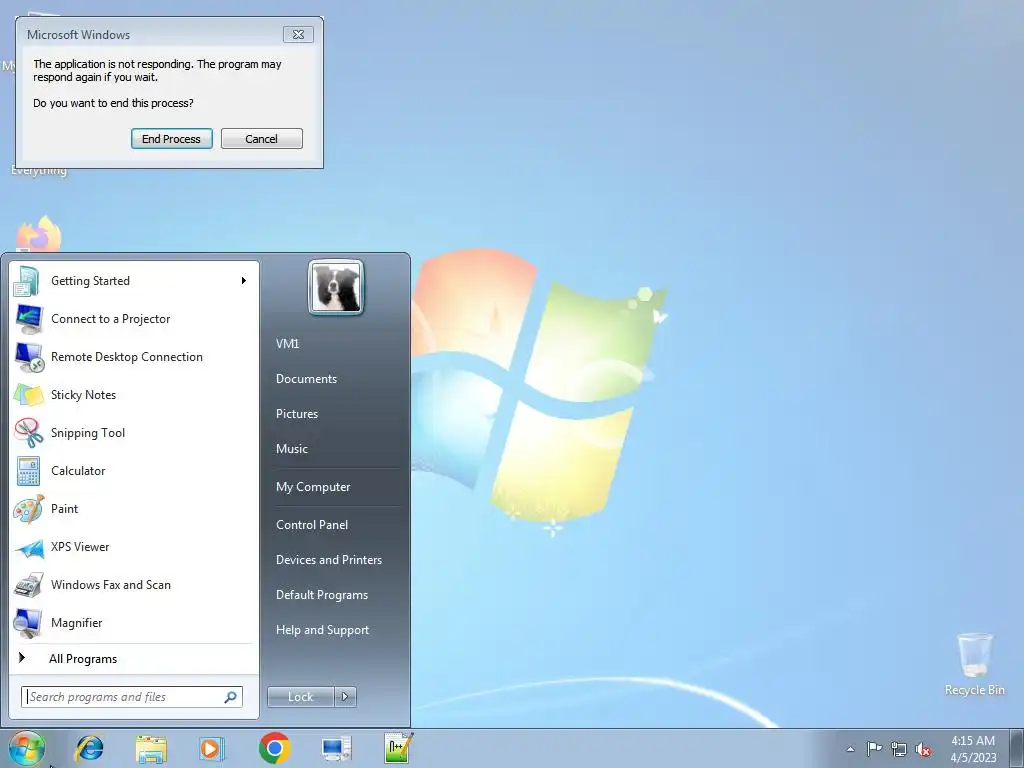Viewport: 1024px width, 768px height.
Task: Open the Calculator icon
Action: [28, 471]
